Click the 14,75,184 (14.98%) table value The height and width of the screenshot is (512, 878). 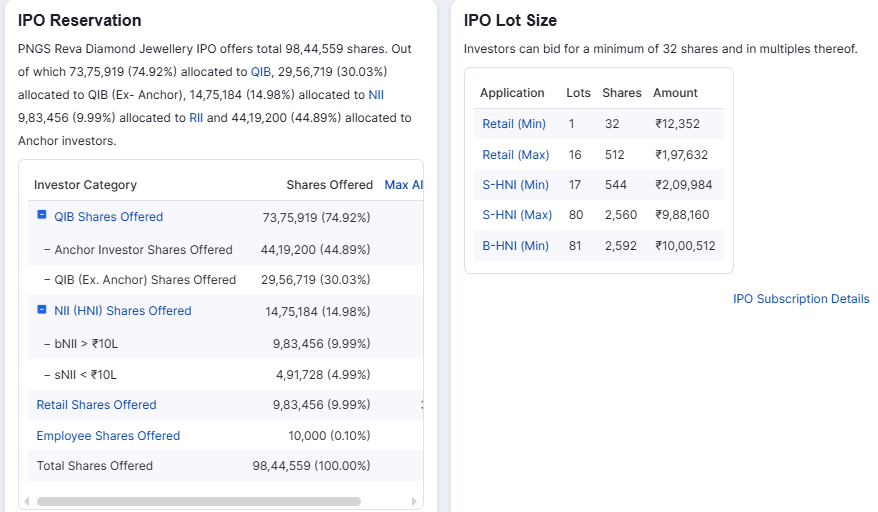[x=317, y=311]
